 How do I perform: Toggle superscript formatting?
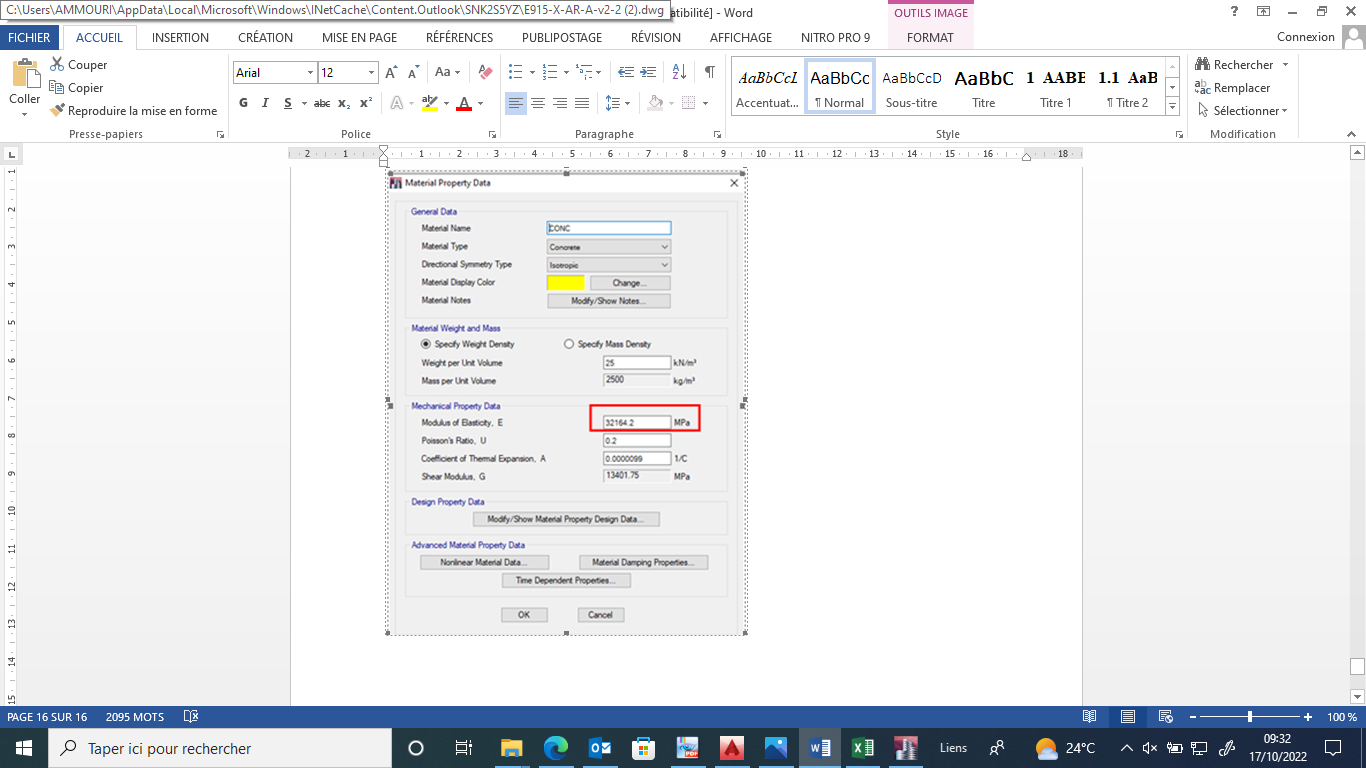[x=366, y=103]
